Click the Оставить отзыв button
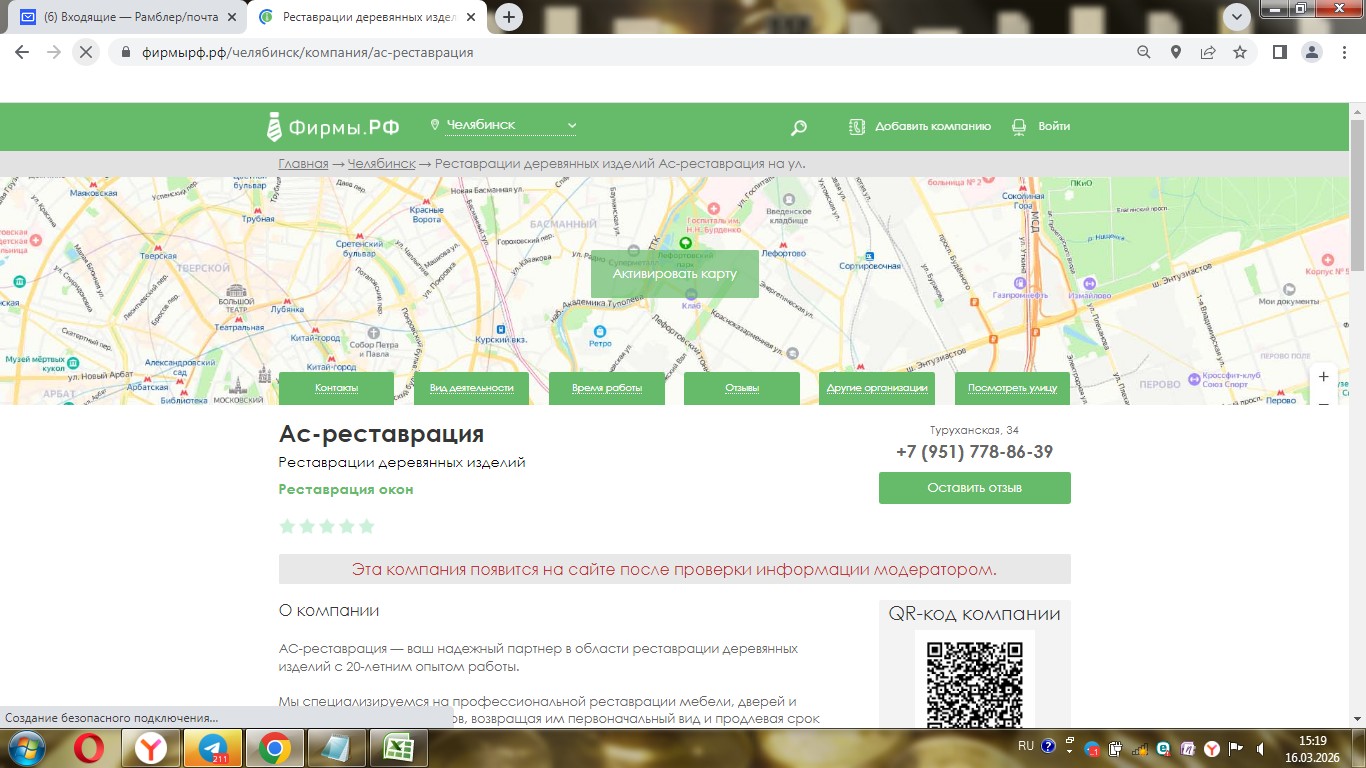Screen dimensions: 1366x768 [x=975, y=488]
